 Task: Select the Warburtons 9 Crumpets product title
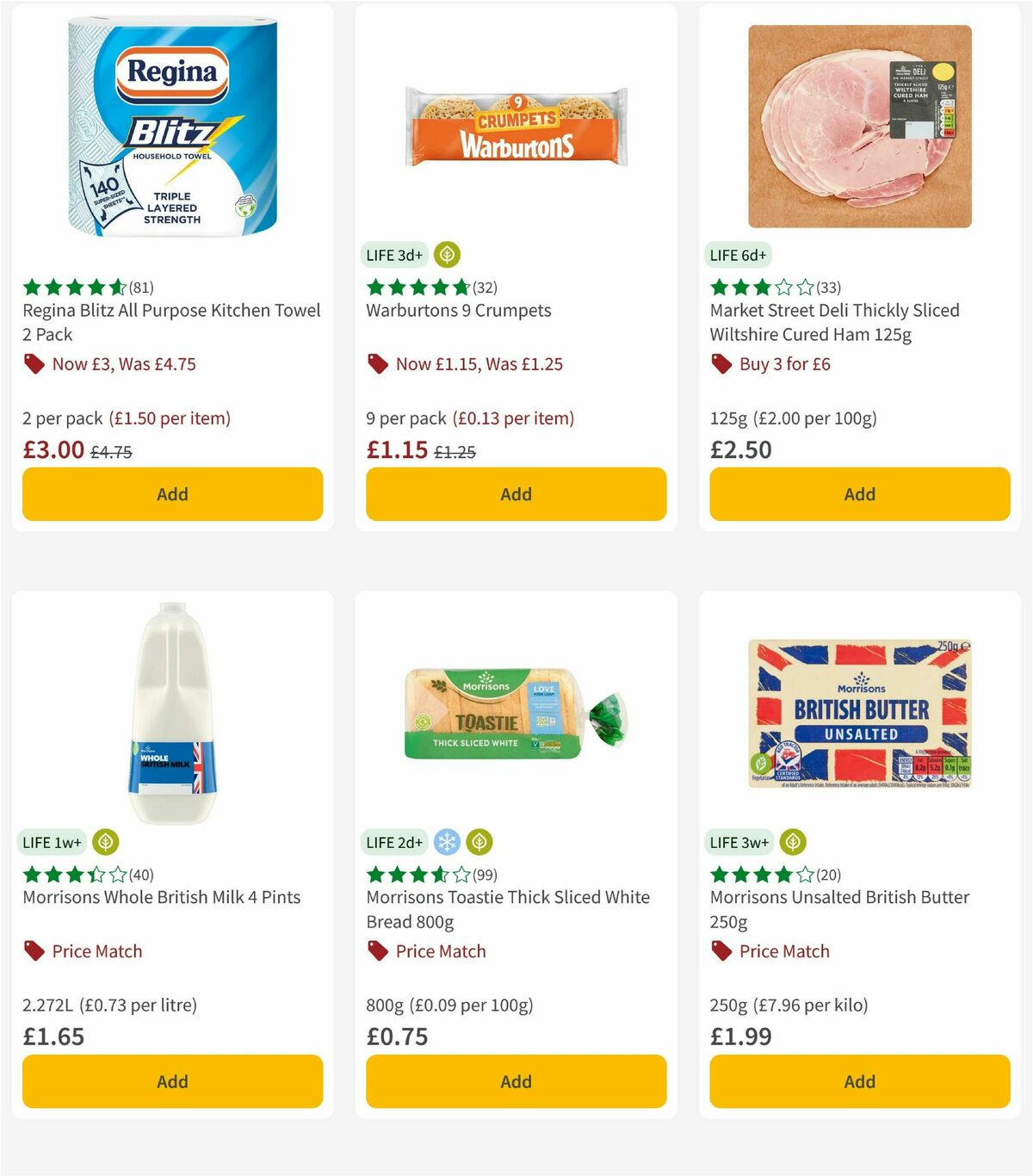pyautogui.click(x=458, y=310)
